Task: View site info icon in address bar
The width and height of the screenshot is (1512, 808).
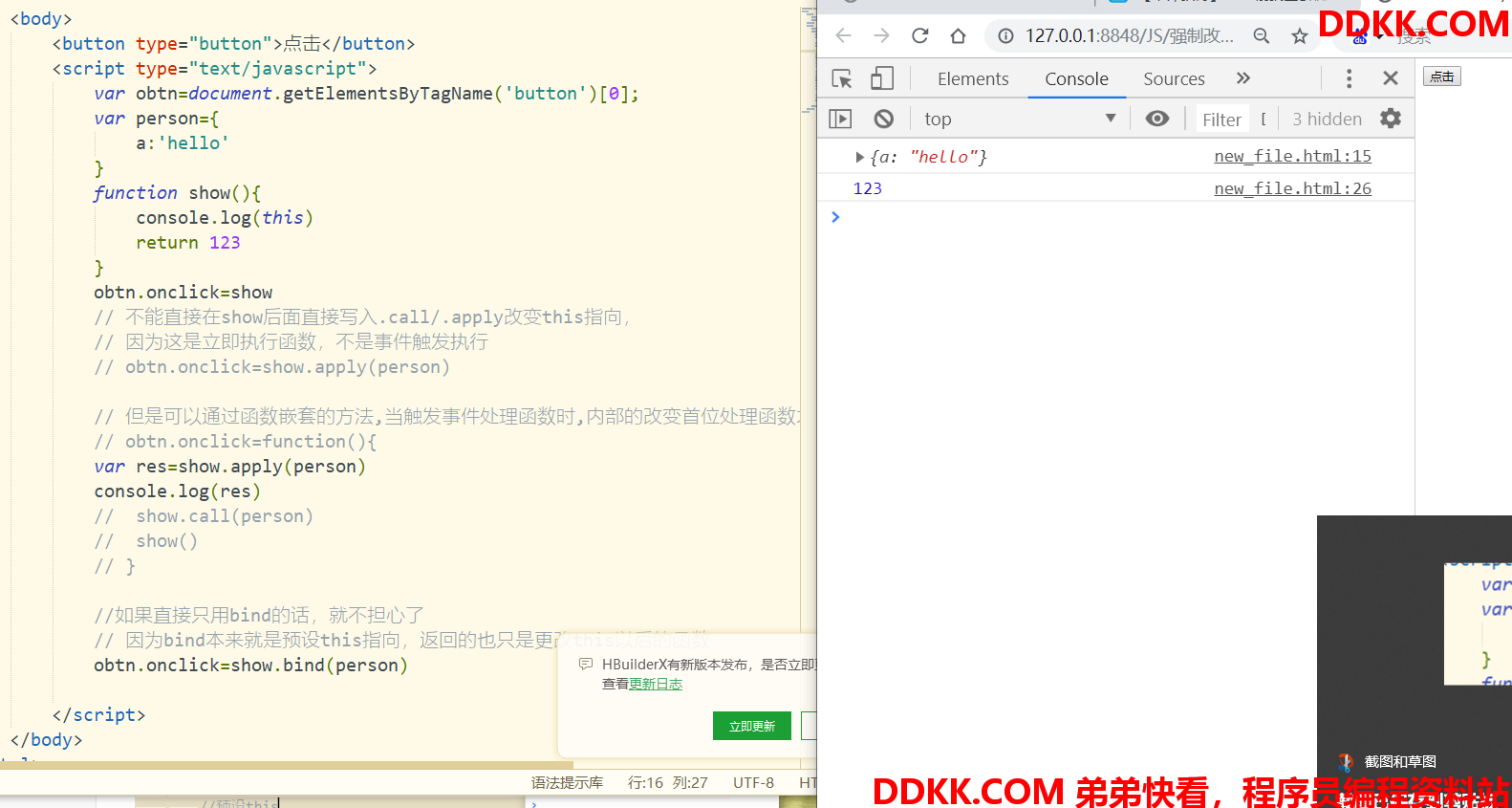Action: pyautogui.click(x=1005, y=36)
